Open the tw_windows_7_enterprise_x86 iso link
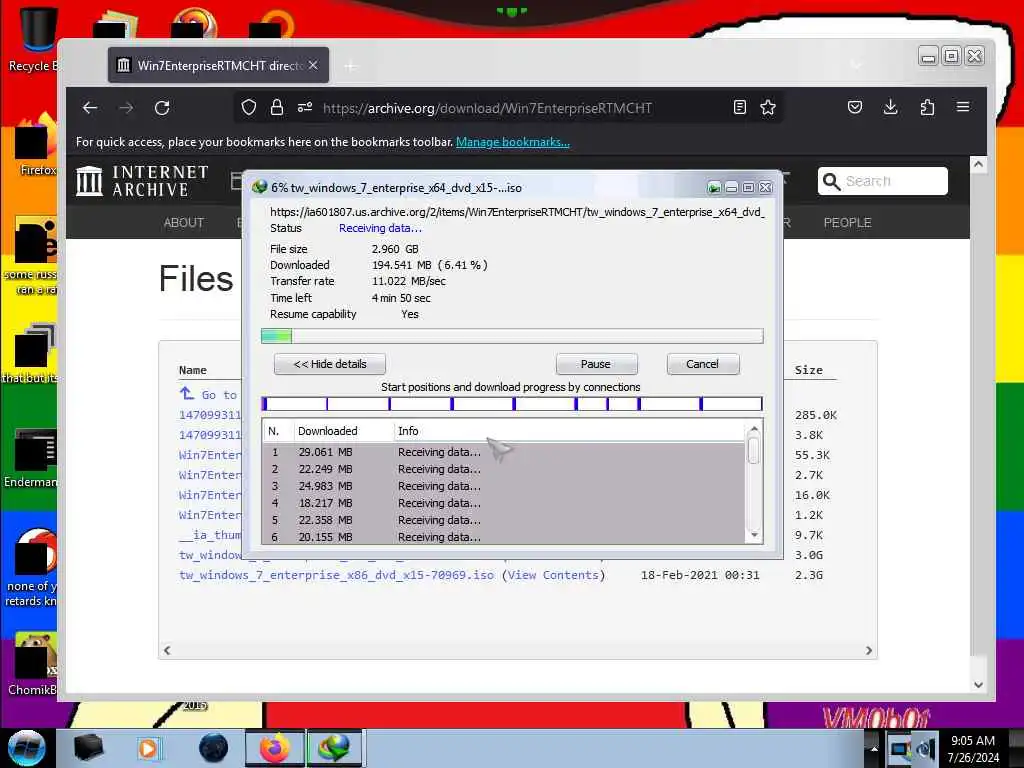 point(336,575)
